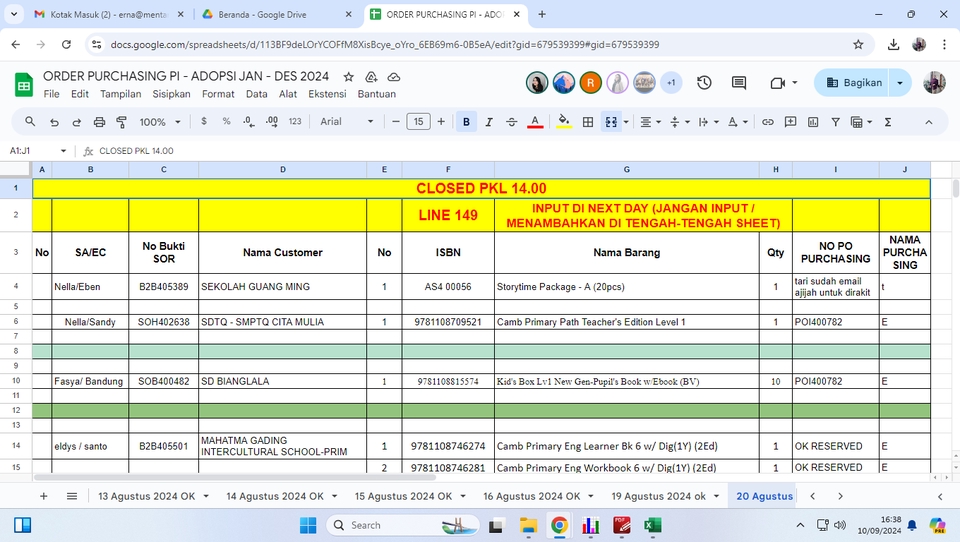Screen dimensions: 960x542
Task: Switch to 15 Agustus 2024 OK tab
Action: click(403, 496)
